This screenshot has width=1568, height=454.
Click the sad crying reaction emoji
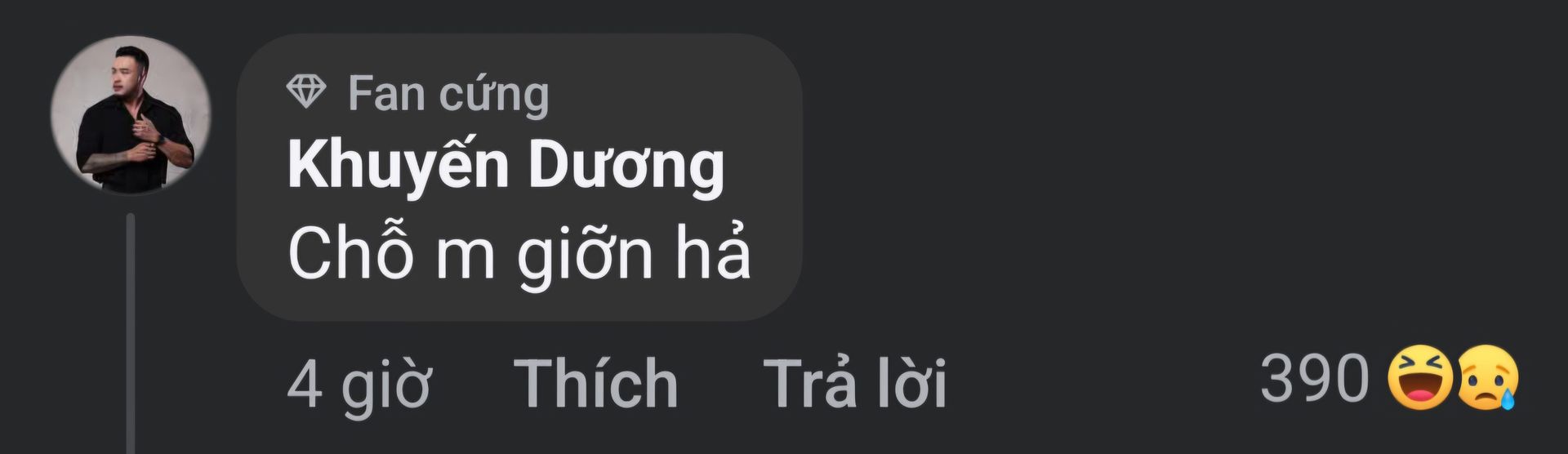click(x=1487, y=378)
